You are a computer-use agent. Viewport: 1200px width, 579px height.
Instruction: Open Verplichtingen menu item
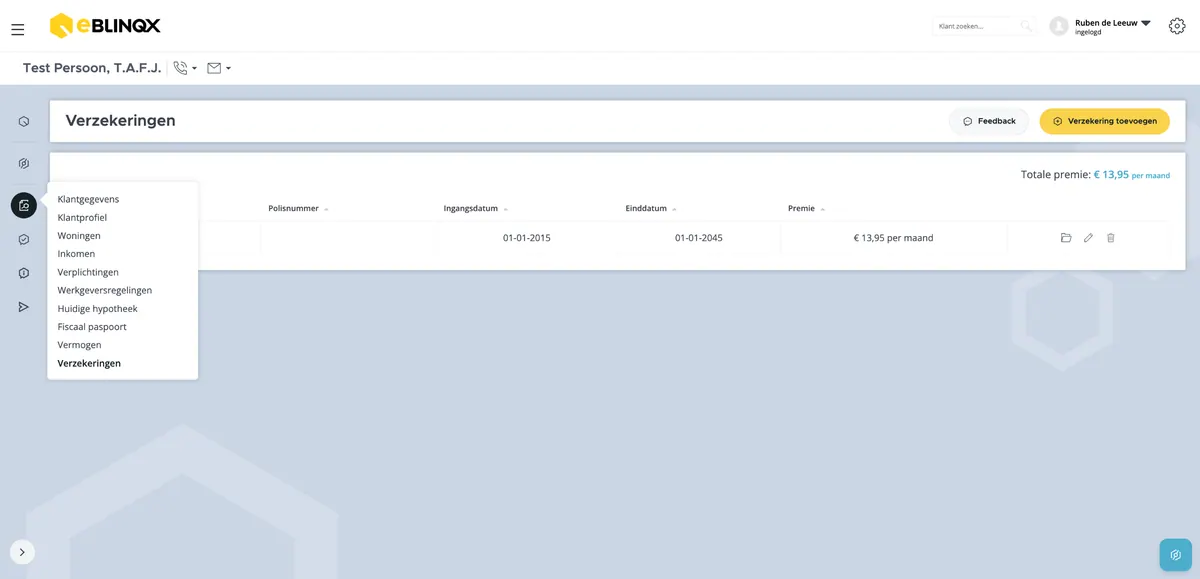(88, 272)
